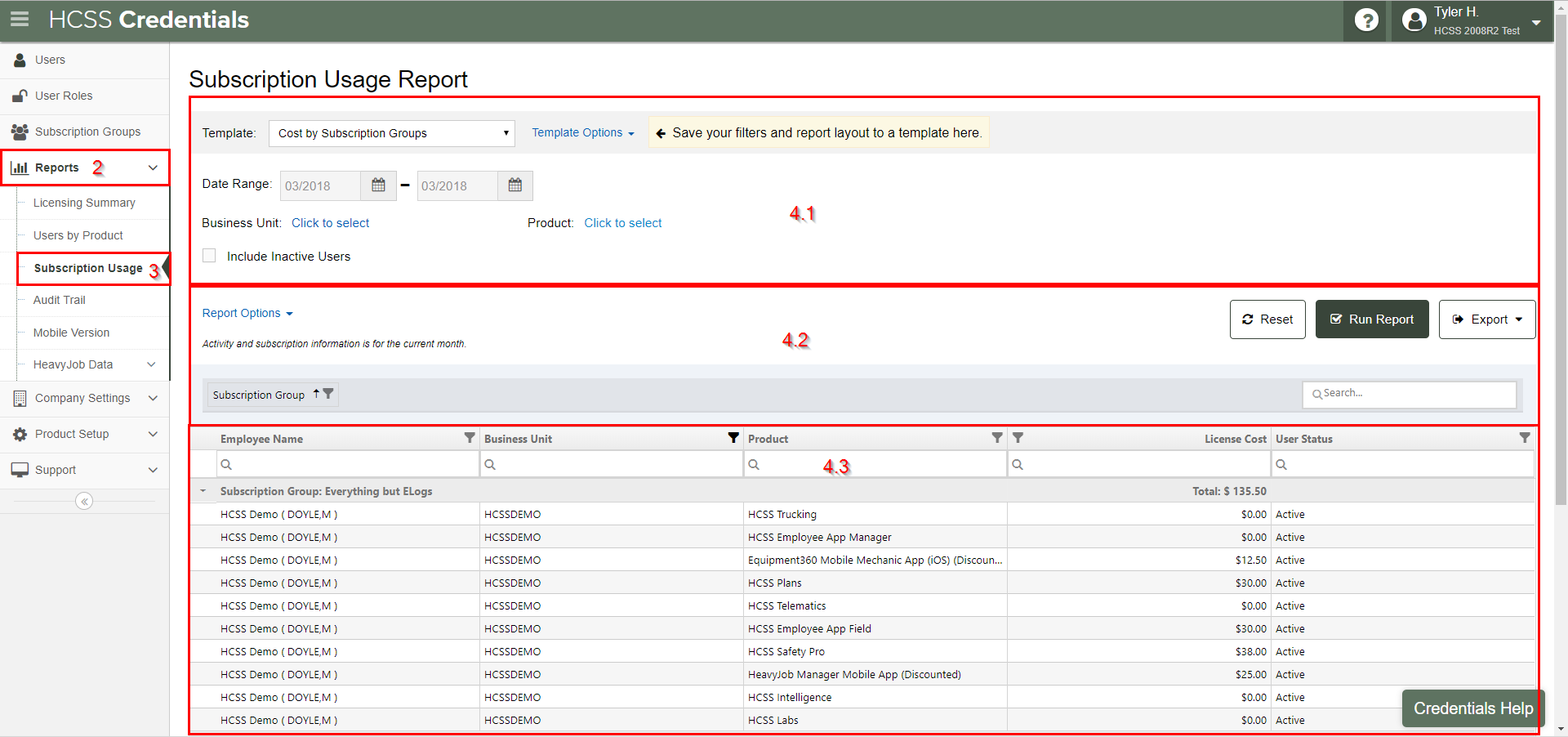The image size is (1568, 737).
Task: Open the hamburger navigation menu
Action: coord(20,19)
